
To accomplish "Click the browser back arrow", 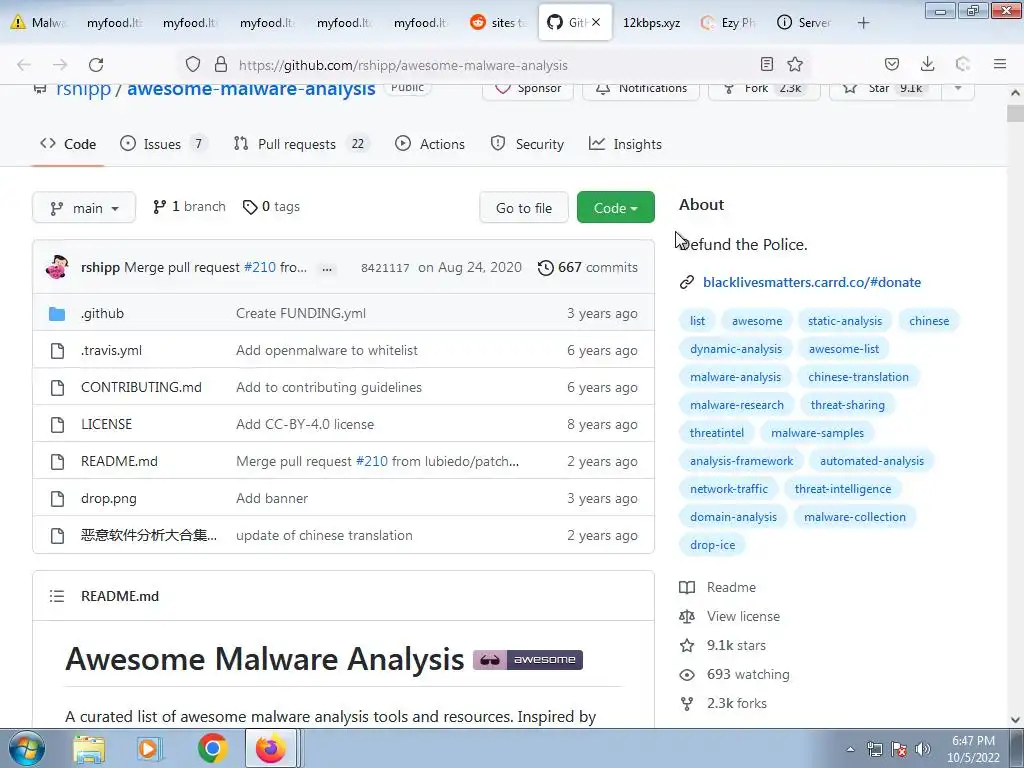I will point(24,65).
